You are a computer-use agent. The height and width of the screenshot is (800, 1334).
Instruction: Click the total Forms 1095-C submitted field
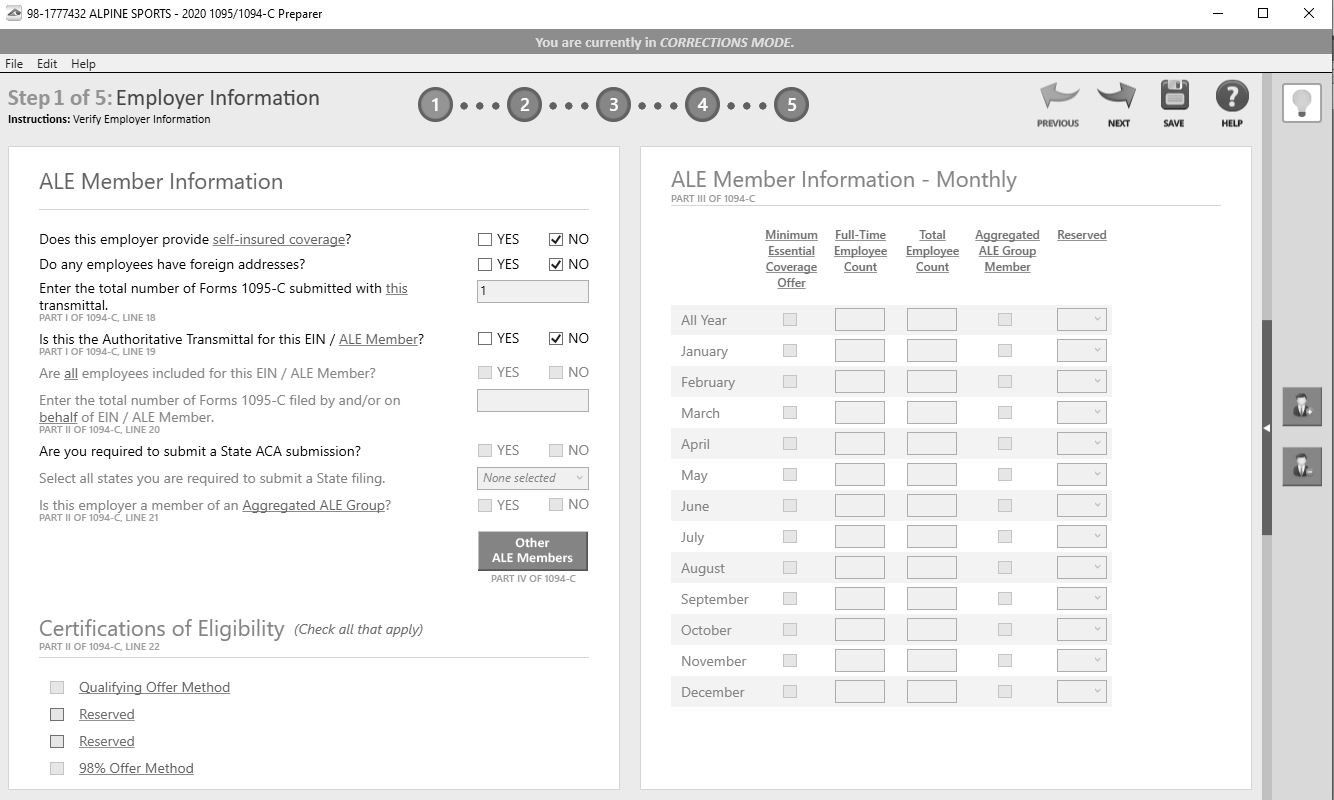(x=533, y=291)
